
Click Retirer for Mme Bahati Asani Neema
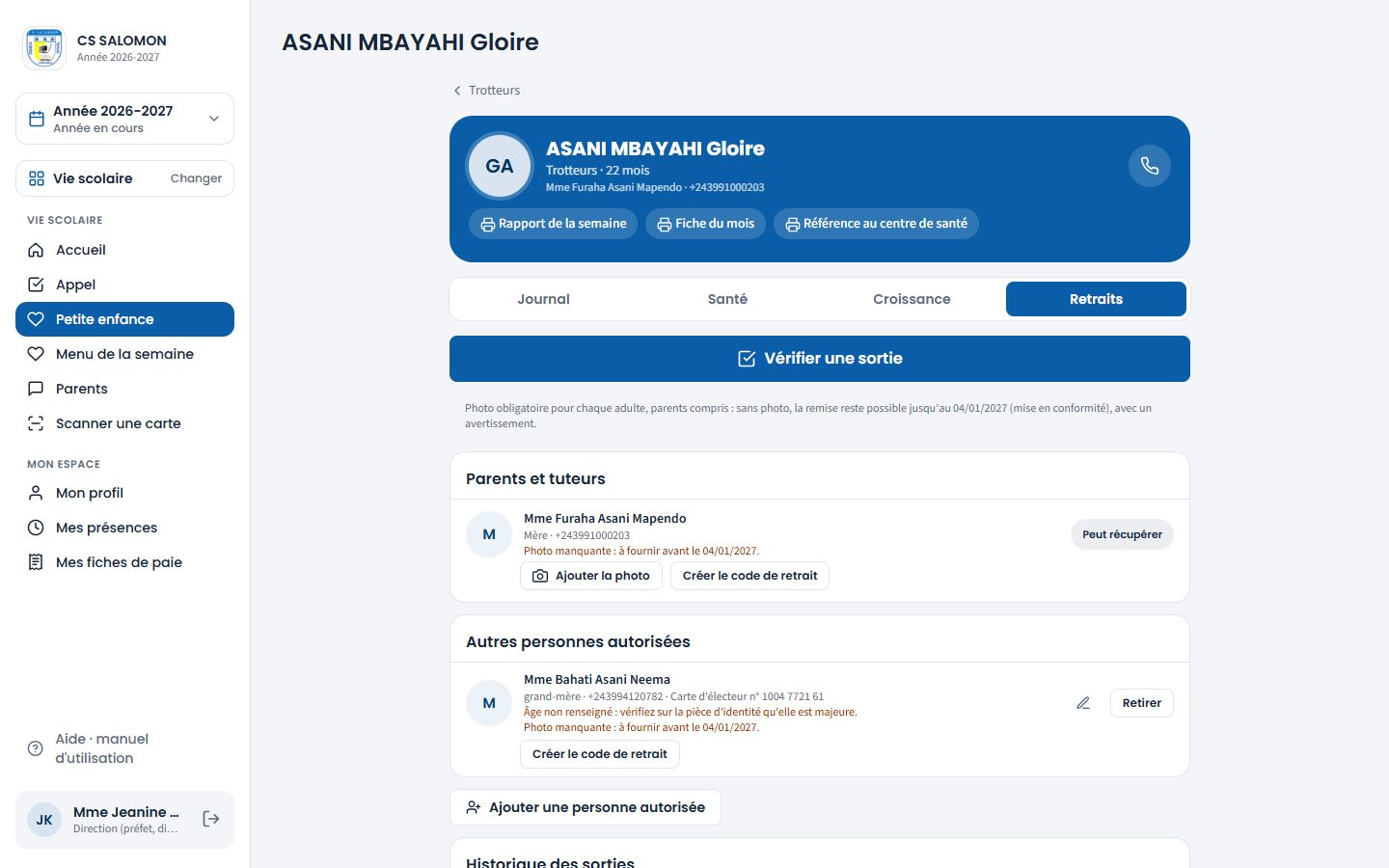click(x=1142, y=703)
